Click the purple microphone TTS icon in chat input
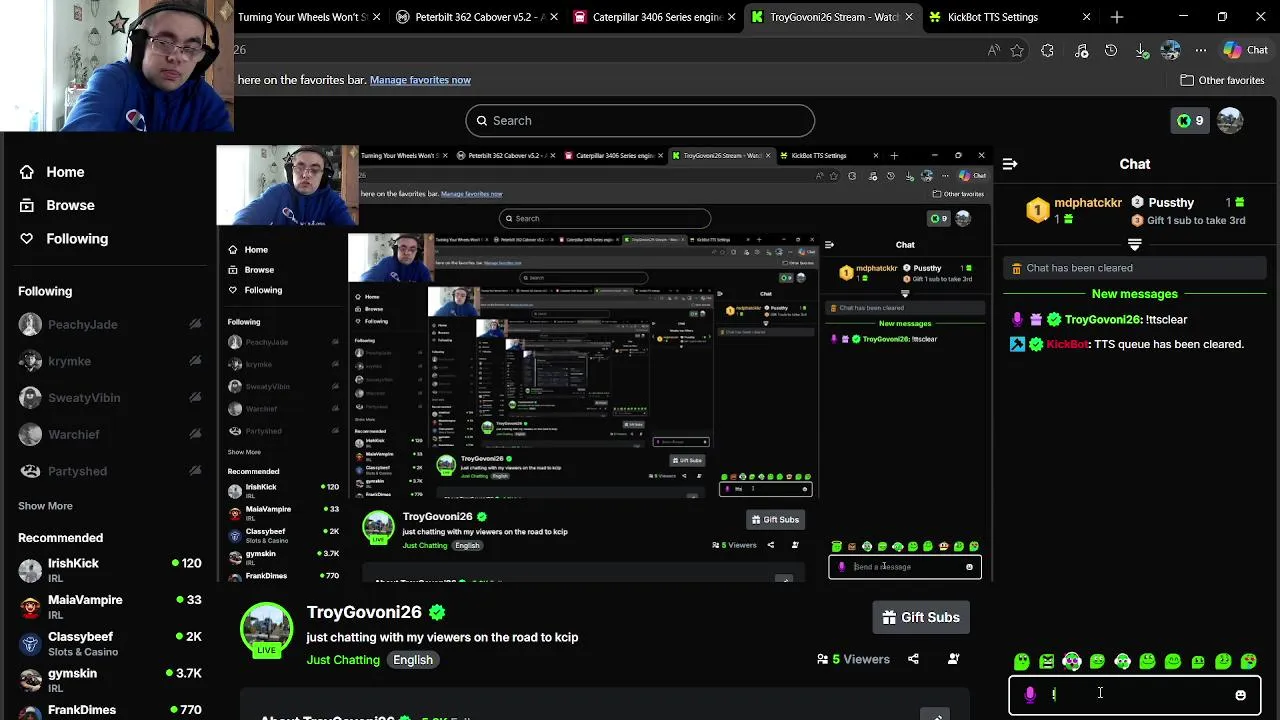The image size is (1280, 720). 1030,695
